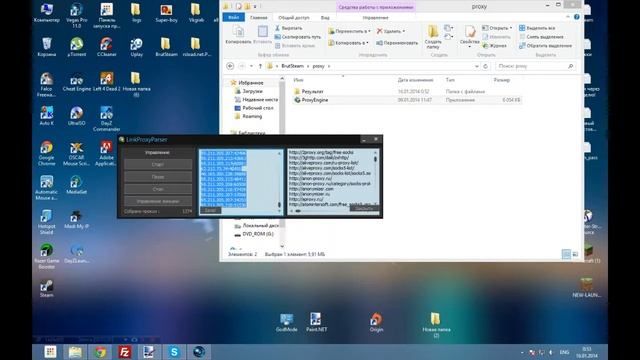The width and height of the screenshot is (640, 360).
Task: Click the address bar refresh icon
Action: (x=485, y=66)
